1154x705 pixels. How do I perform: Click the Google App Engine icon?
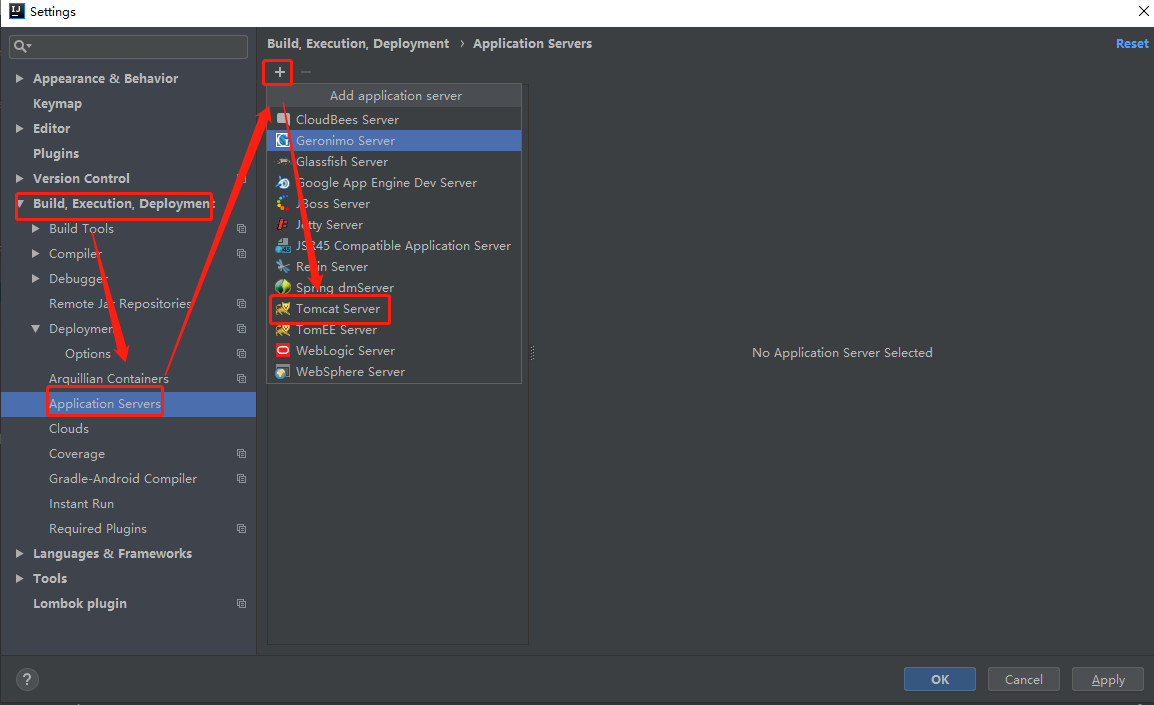click(283, 183)
